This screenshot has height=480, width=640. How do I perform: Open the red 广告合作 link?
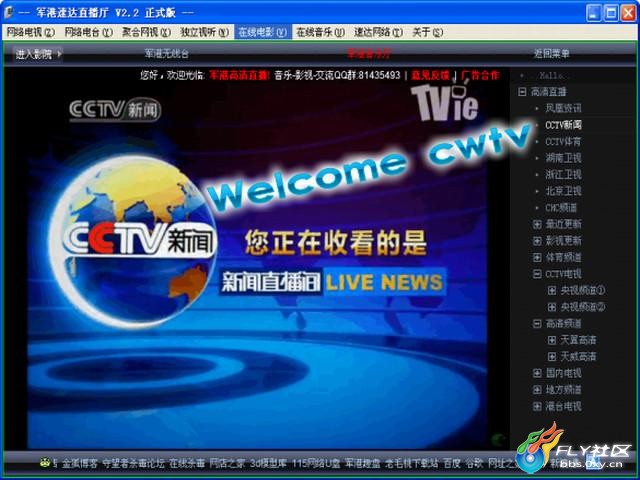coord(480,75)
